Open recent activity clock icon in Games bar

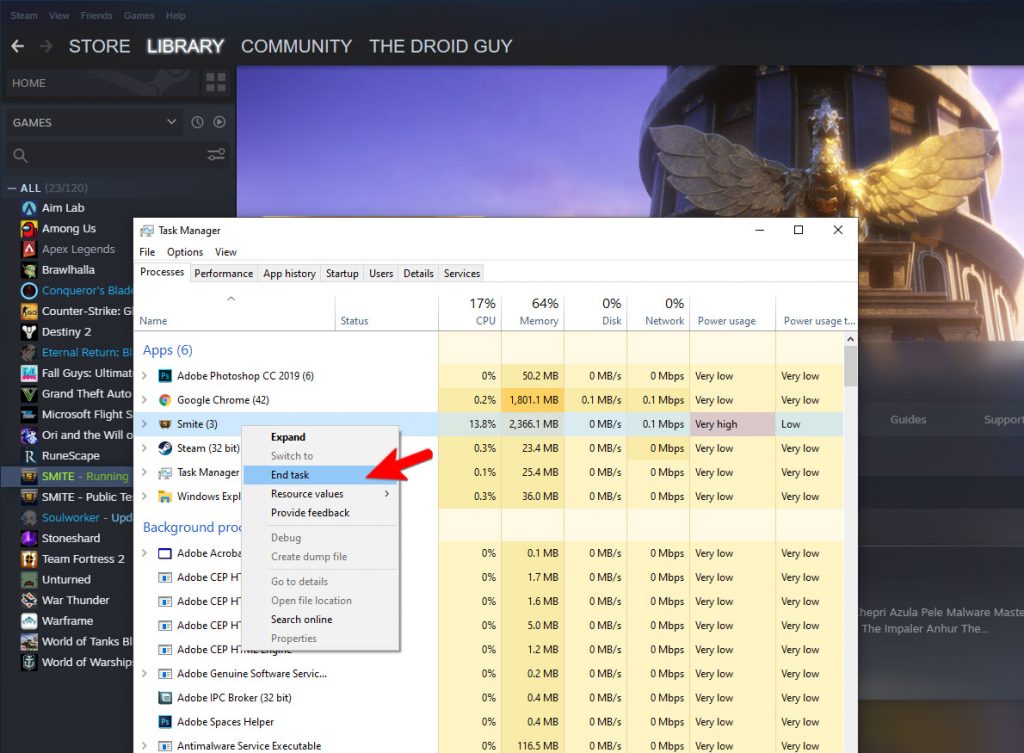pyautogui.click(x=197, y=122)
